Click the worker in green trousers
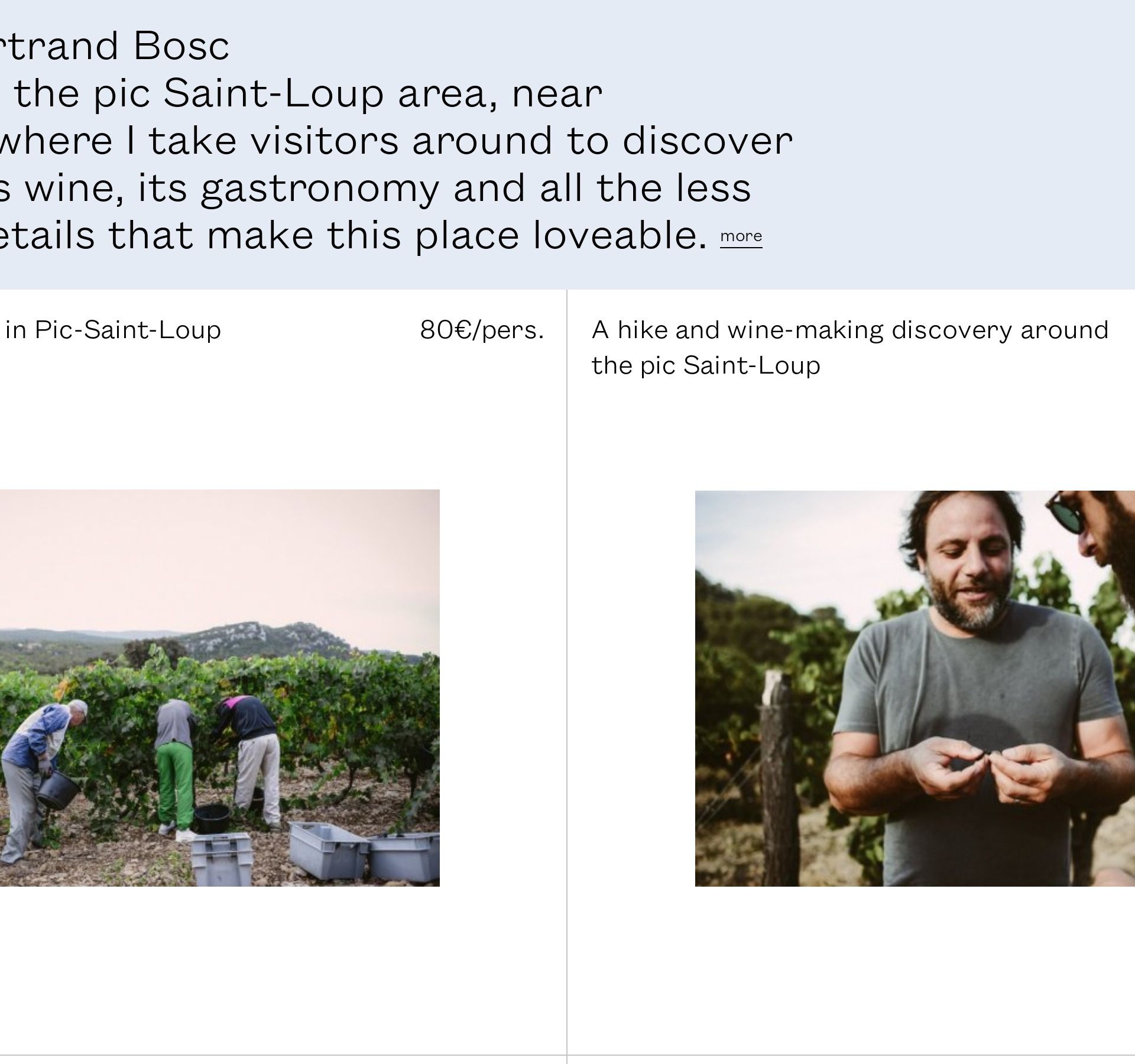Image resolution: width=1135 pixels, height=1064 pixels. point(176,768)
